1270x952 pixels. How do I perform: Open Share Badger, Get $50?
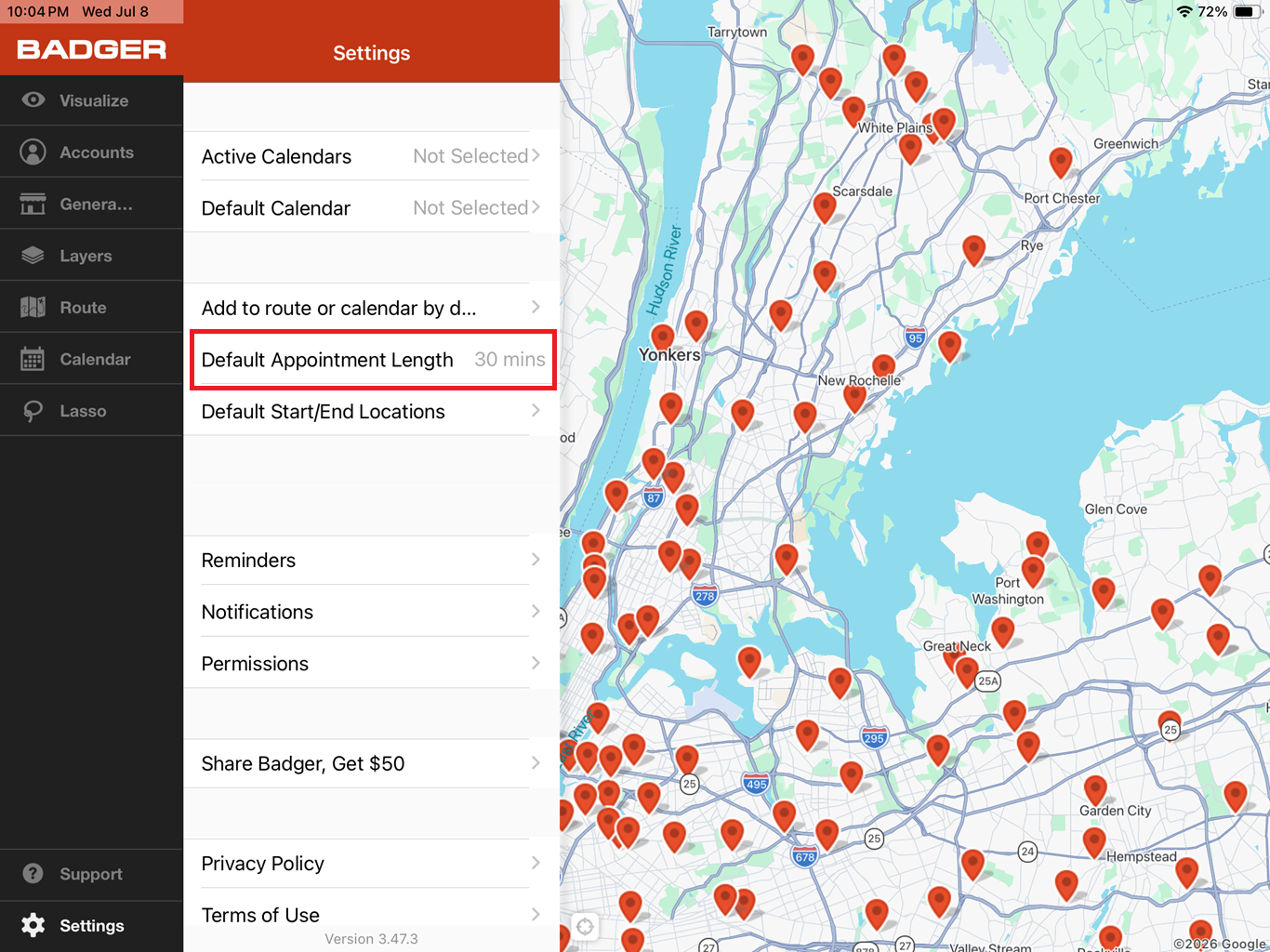(x=372, y=763)
